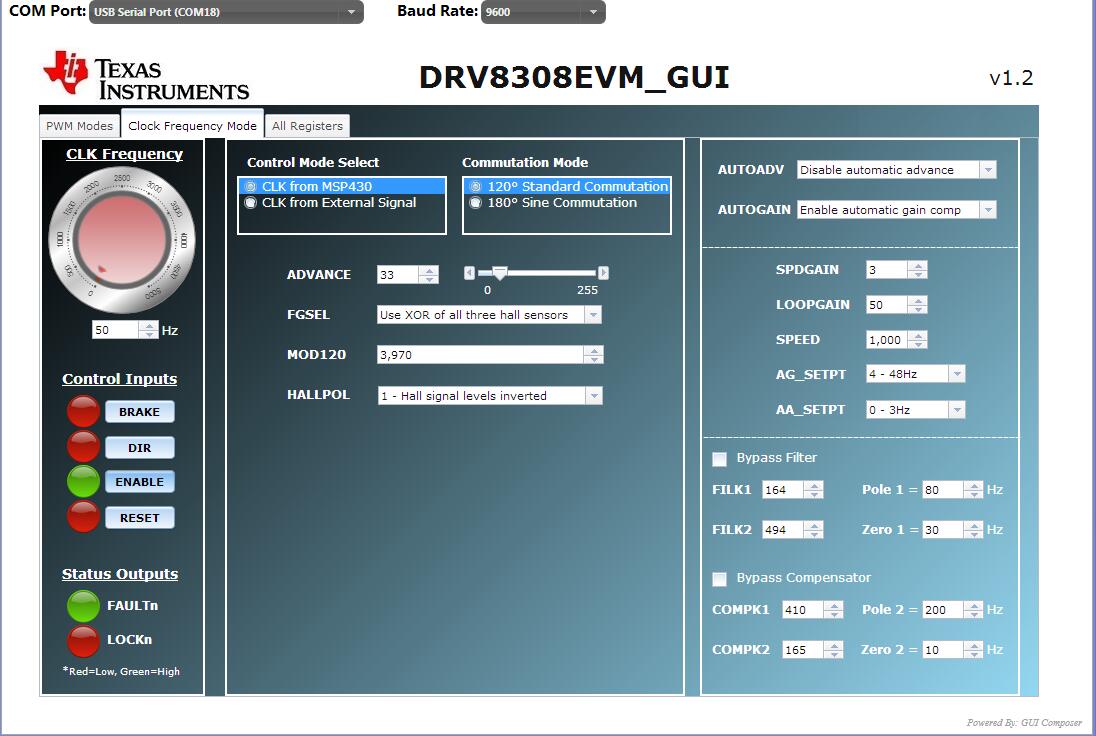The width and height of the screenshot is (1096, 736).
Task: Click the SPDGAIN spinner arrows
Action: tap(917, 270)
